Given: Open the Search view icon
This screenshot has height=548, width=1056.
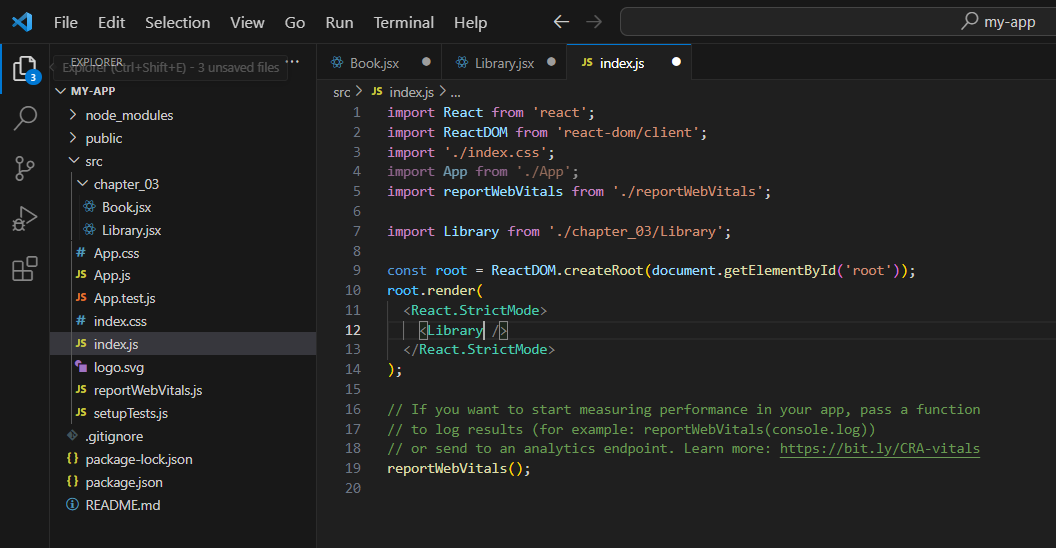Looking at the screenshot, I should [x=24, y=119].
